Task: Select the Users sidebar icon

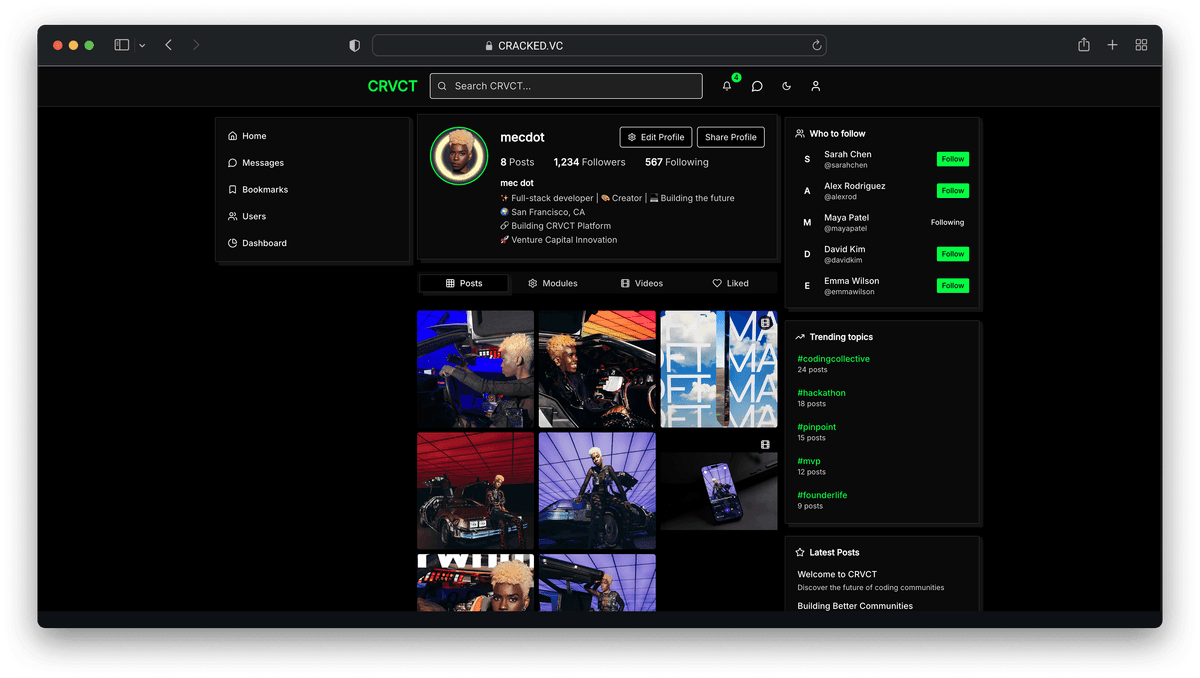Action: 232,216
